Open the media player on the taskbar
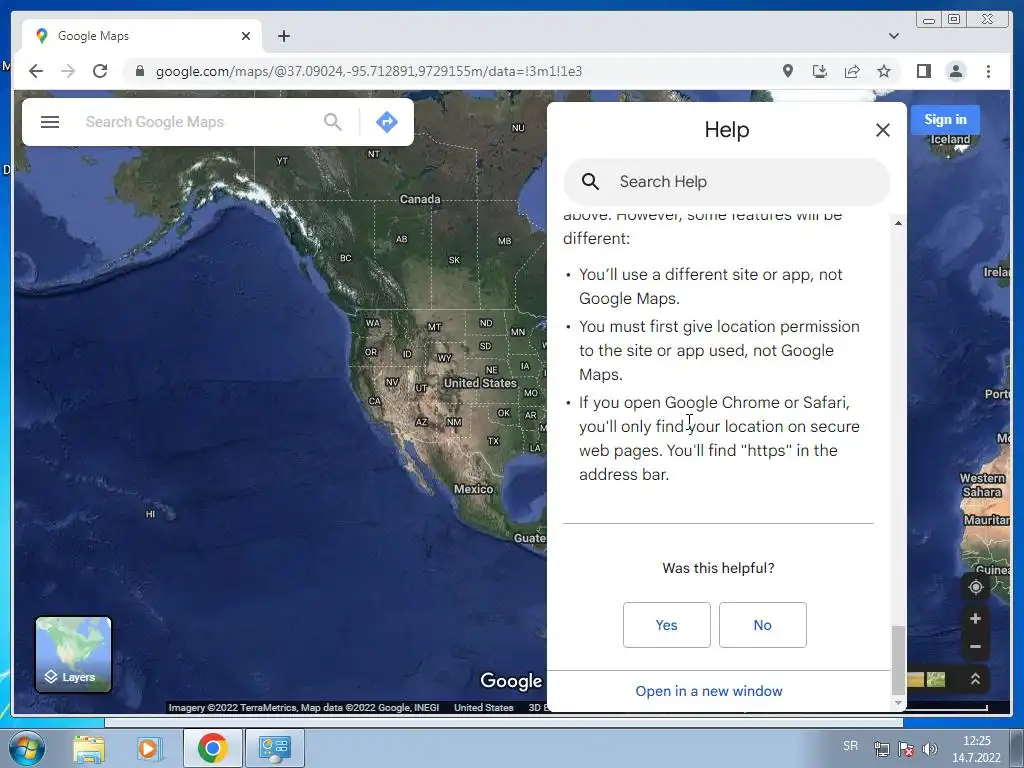Image resolution: width=1024 pixels, height=768 pixels. (x=149, y=748)
